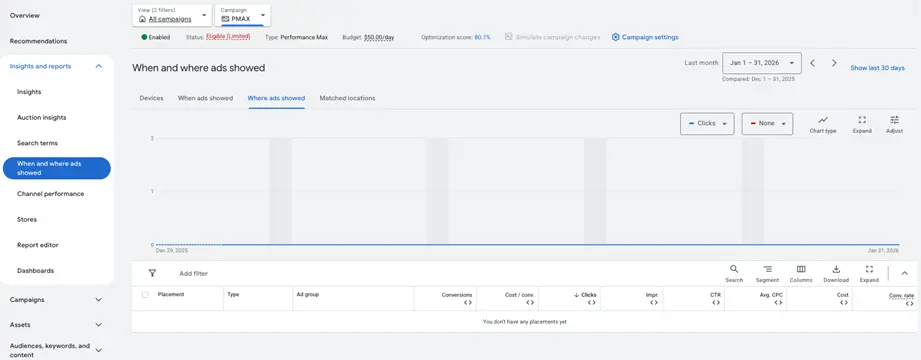Open Overview in the sidebar
Image resolution: width=921 pixels, height=360 pixels.
pos(24,15)
